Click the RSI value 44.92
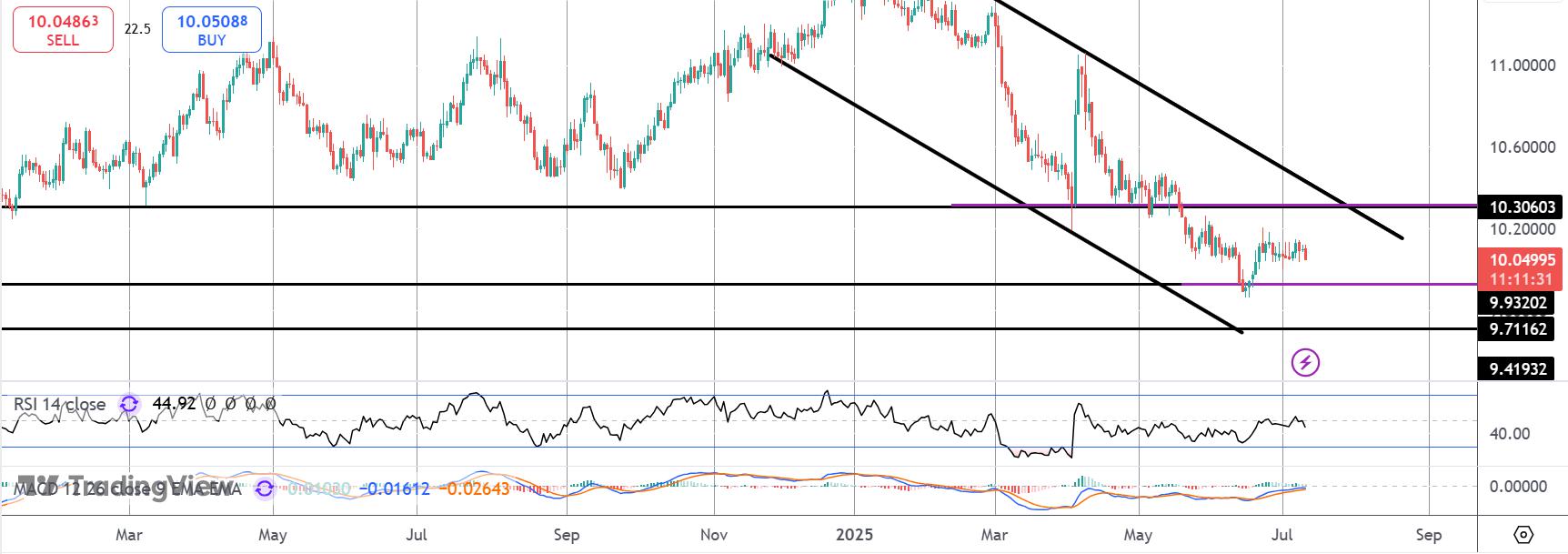 [172, 403]
